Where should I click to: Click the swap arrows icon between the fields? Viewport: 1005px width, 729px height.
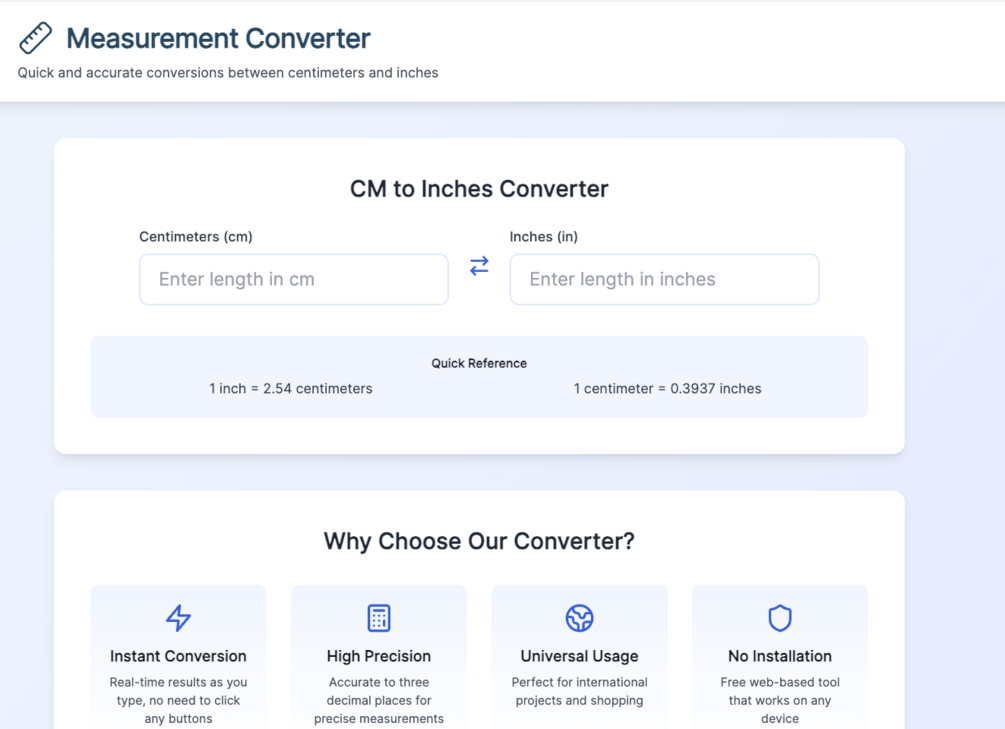click(x=479, y=266)
